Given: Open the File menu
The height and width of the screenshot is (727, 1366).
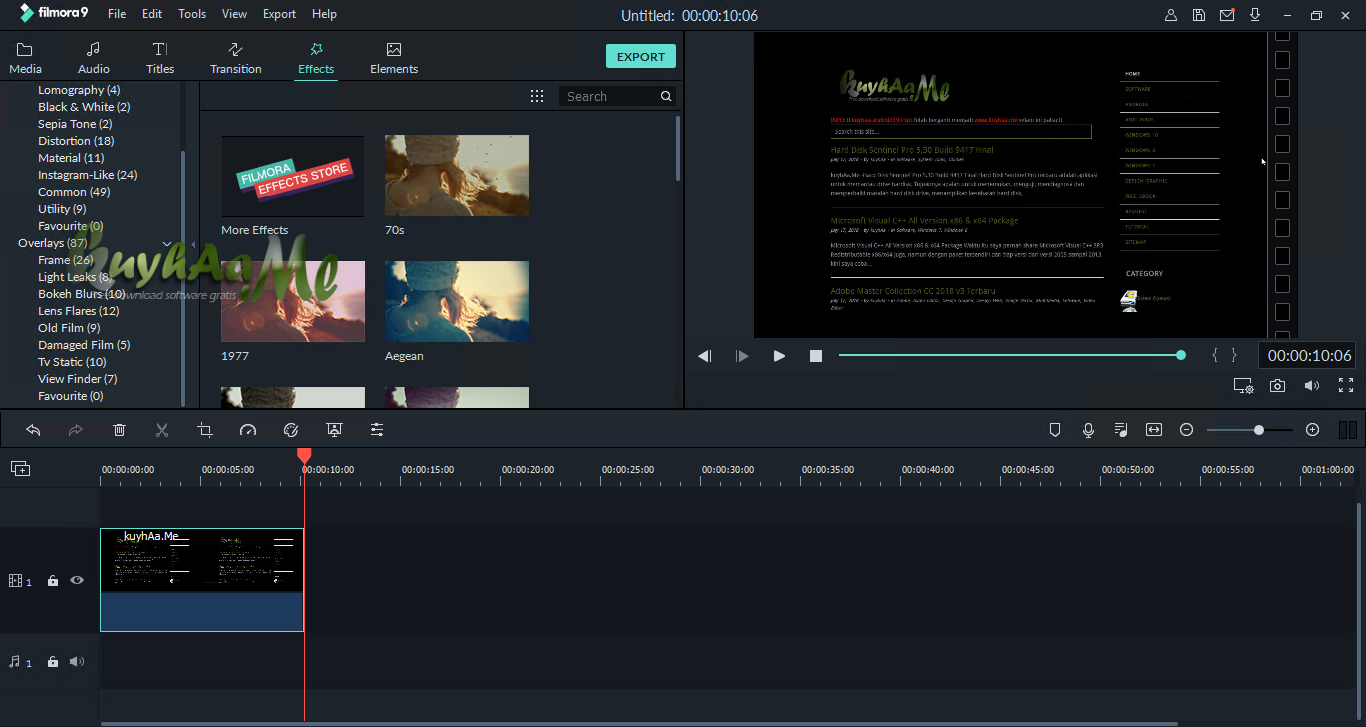Looking at the screenshot, I should (117, 14).
